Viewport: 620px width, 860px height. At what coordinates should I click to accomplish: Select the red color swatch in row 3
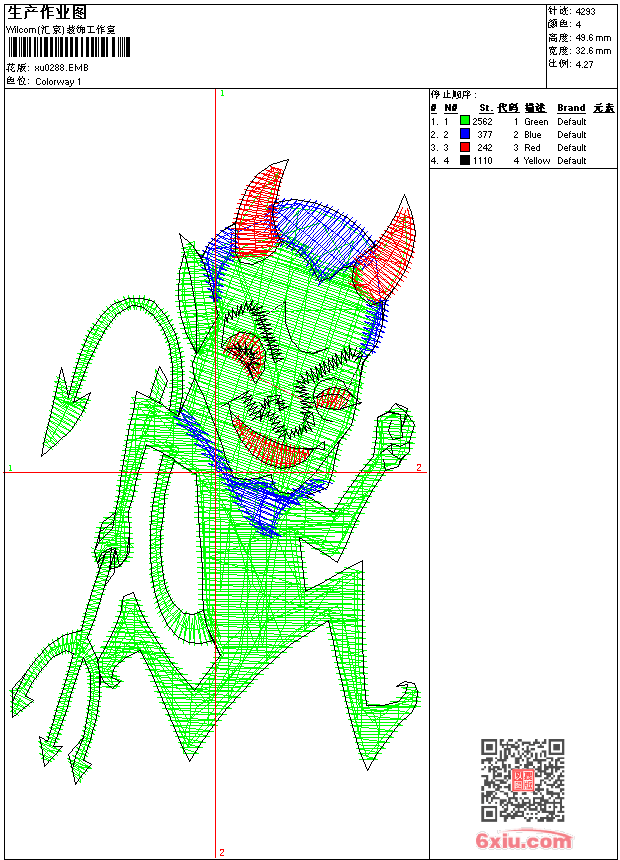[x=465, y=148]
